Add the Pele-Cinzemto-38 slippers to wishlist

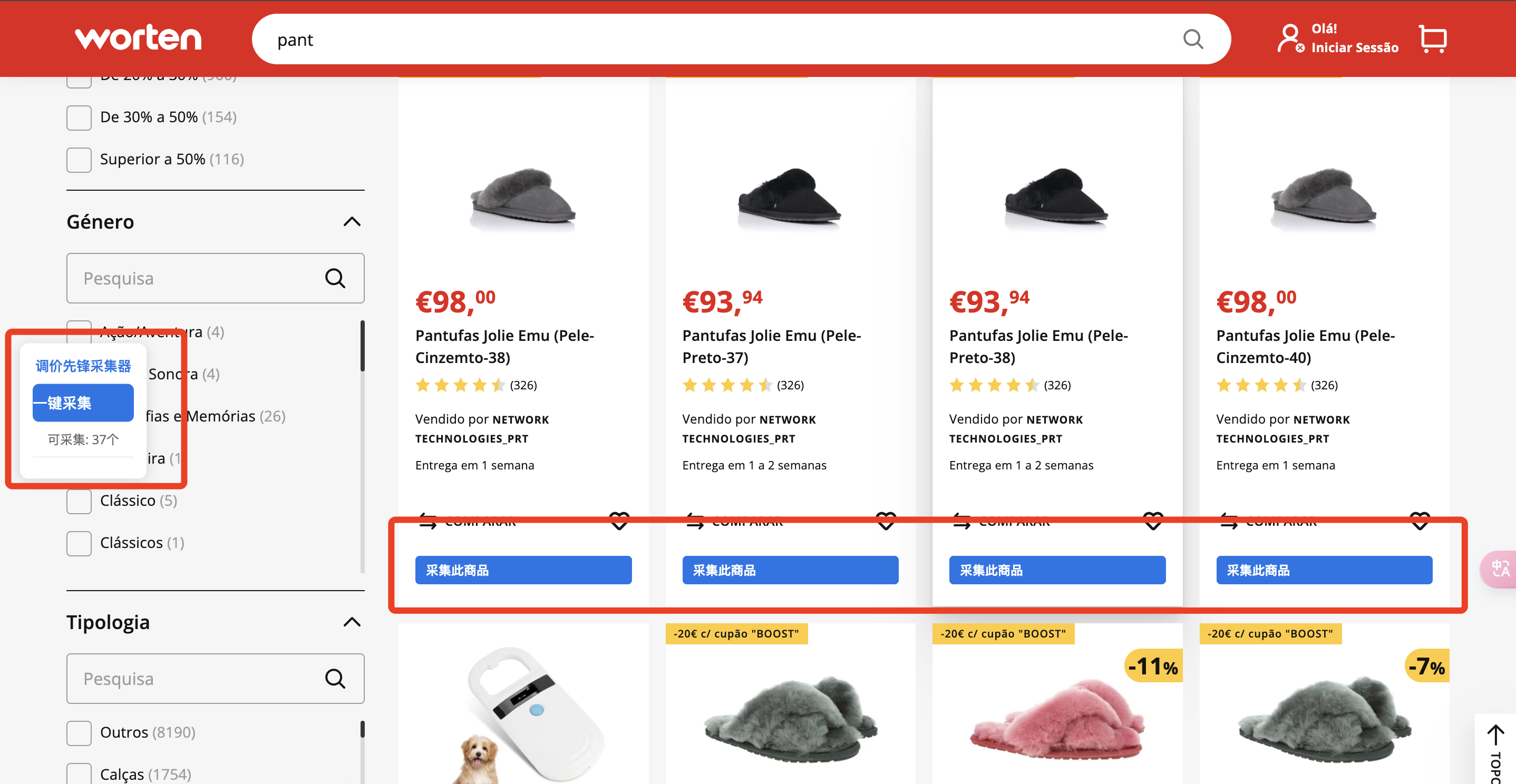coord(618,521)
